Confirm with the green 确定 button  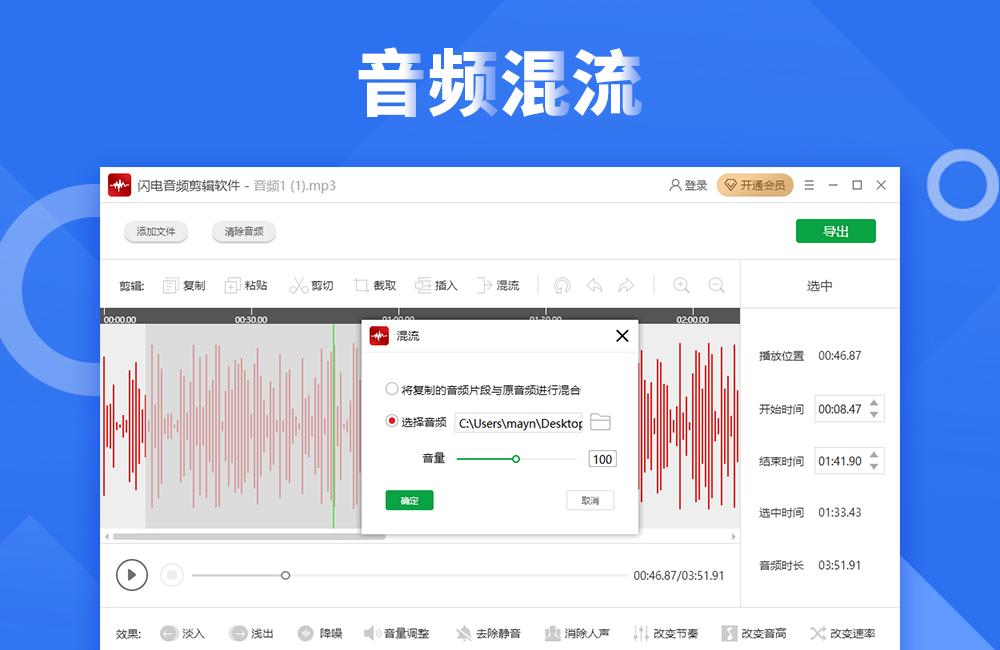point(409,500)
